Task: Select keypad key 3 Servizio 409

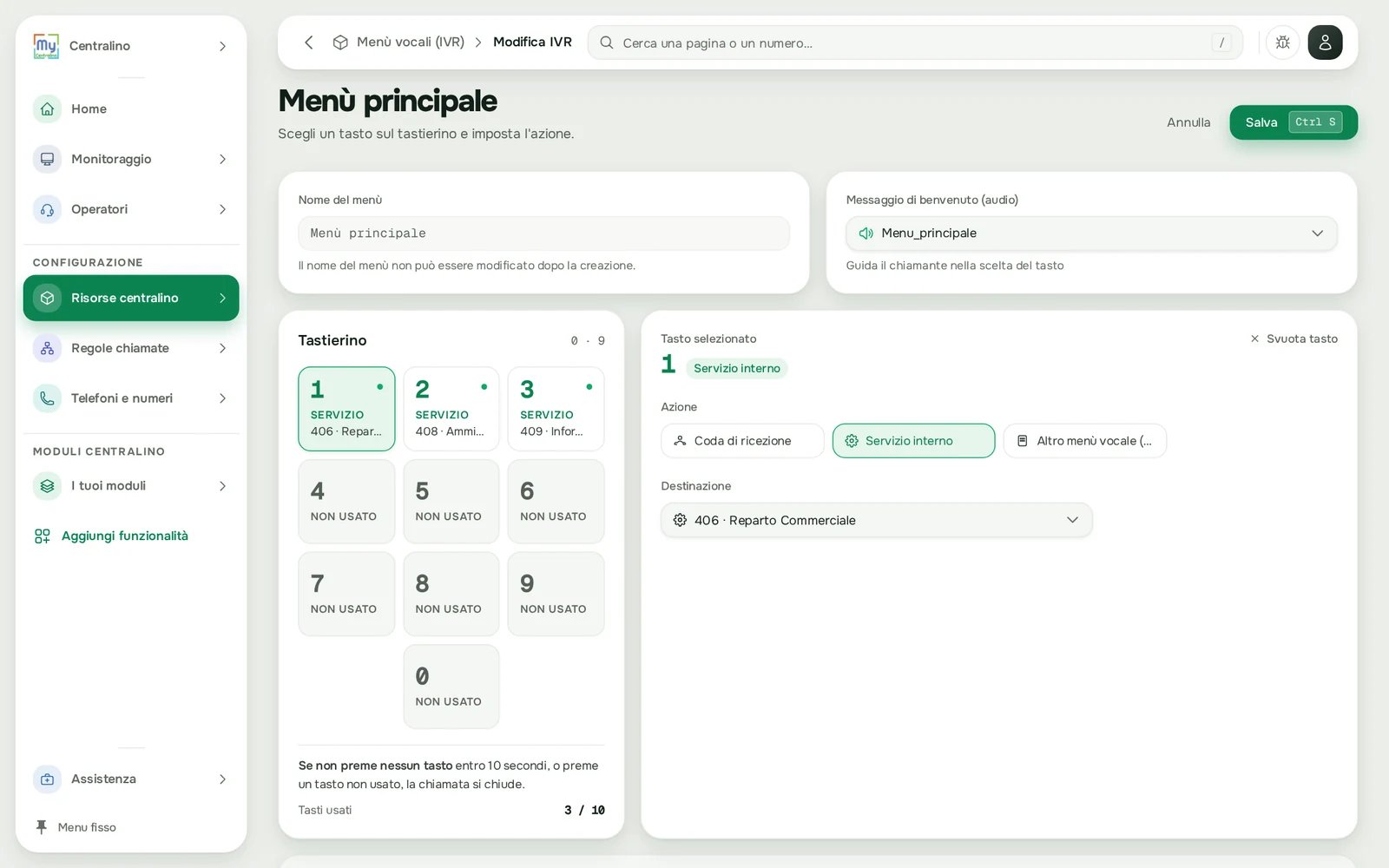Action: (556, 409)
